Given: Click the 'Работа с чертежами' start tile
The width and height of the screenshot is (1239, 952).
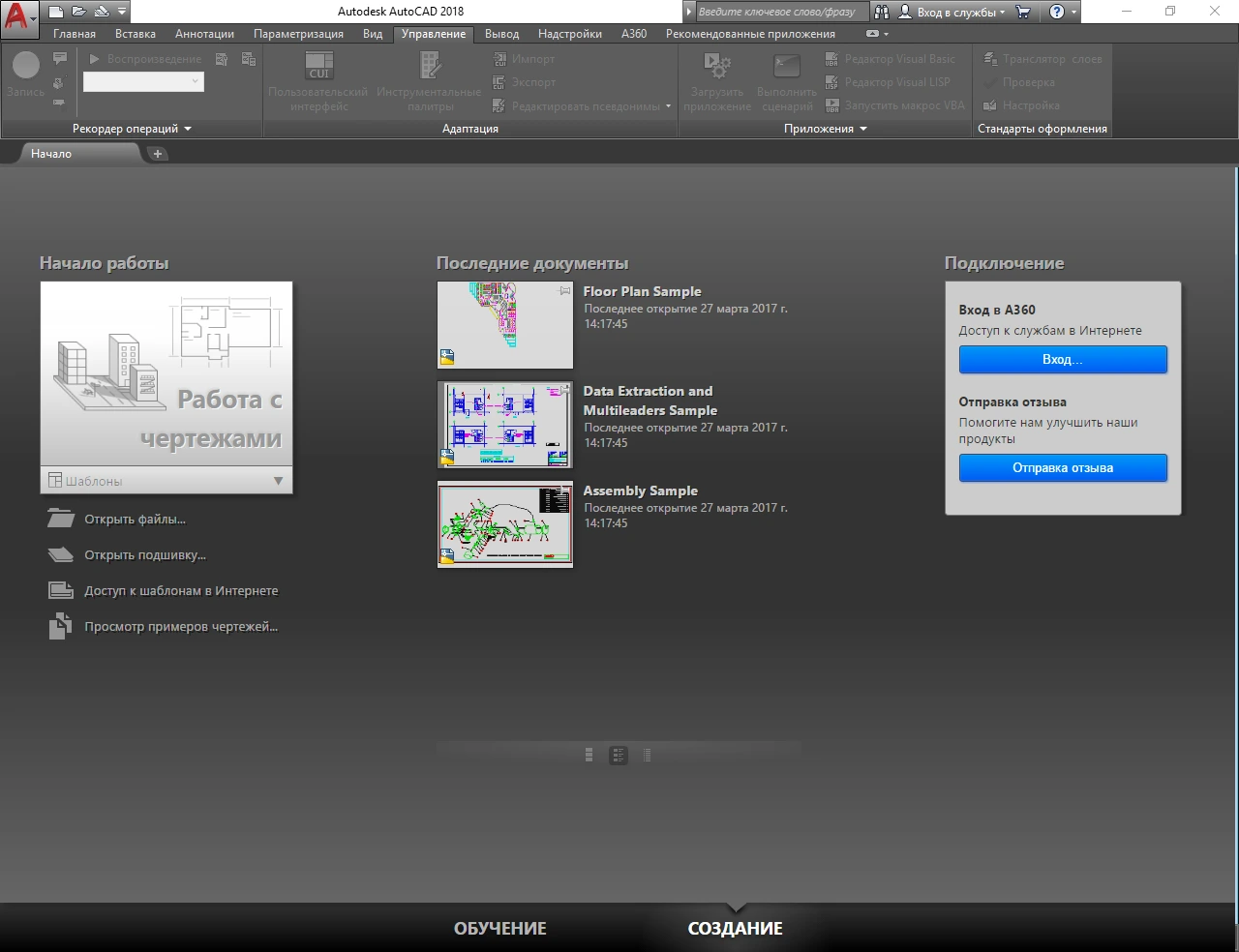Looking at the screenshot, I should click(166, 374).
